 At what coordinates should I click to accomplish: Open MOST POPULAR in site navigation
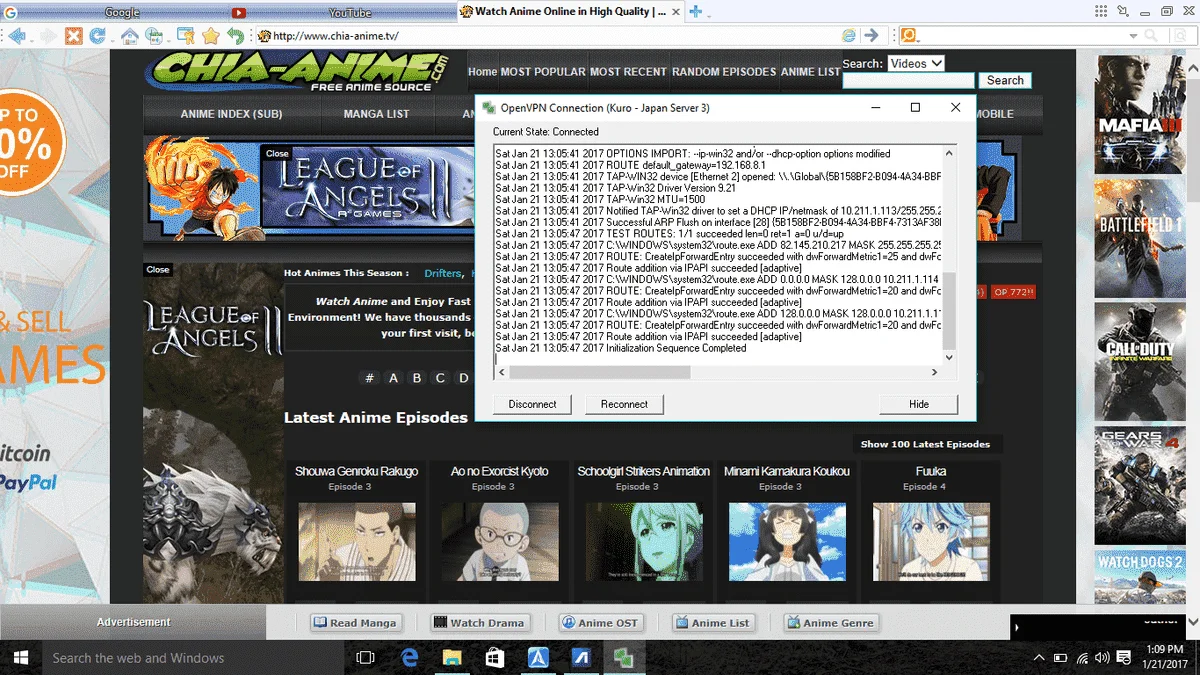tap(543, 72)
